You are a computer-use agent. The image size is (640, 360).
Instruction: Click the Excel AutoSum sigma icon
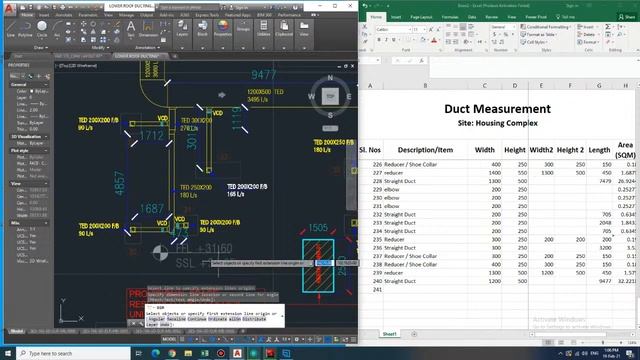click(607, 27)
